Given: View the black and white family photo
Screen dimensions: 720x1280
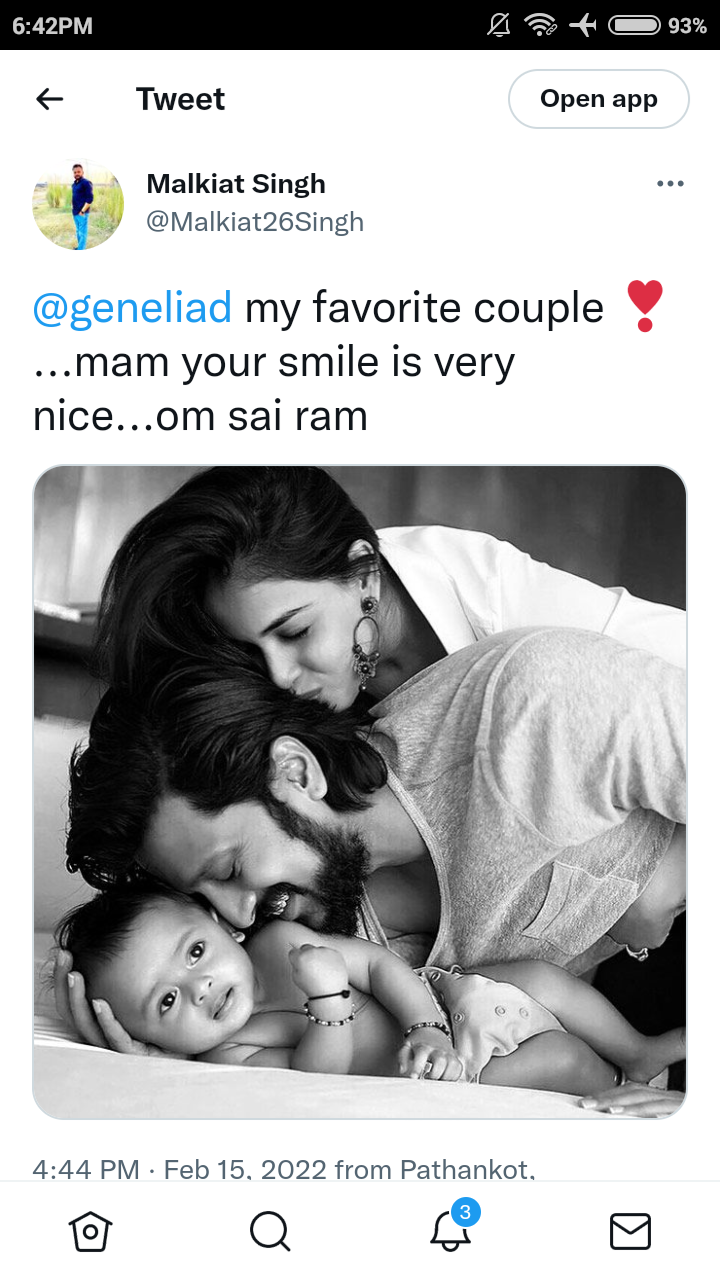Looking at the screenshot, I should [x=360, y=792].
